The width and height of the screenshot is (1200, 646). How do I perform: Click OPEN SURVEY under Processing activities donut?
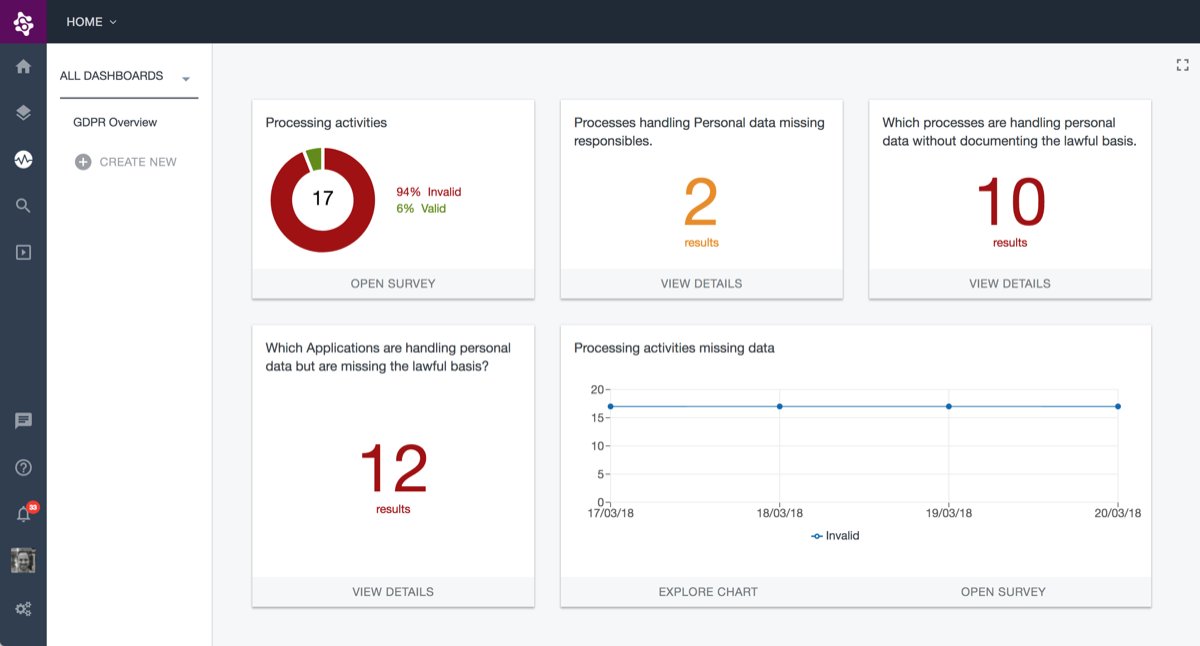(x=393, y=283)
